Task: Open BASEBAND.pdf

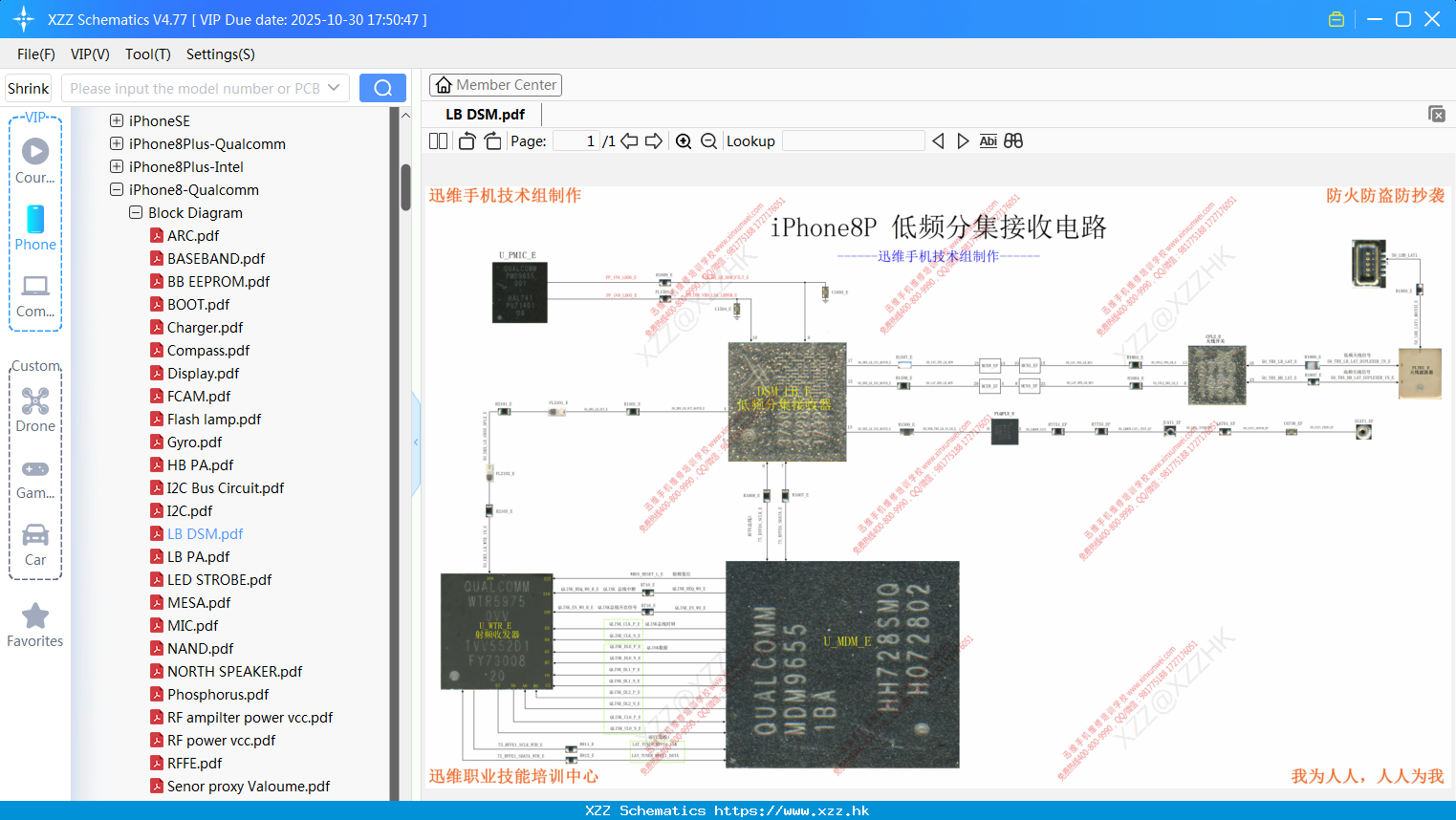Action: click(x=216, y=258)
